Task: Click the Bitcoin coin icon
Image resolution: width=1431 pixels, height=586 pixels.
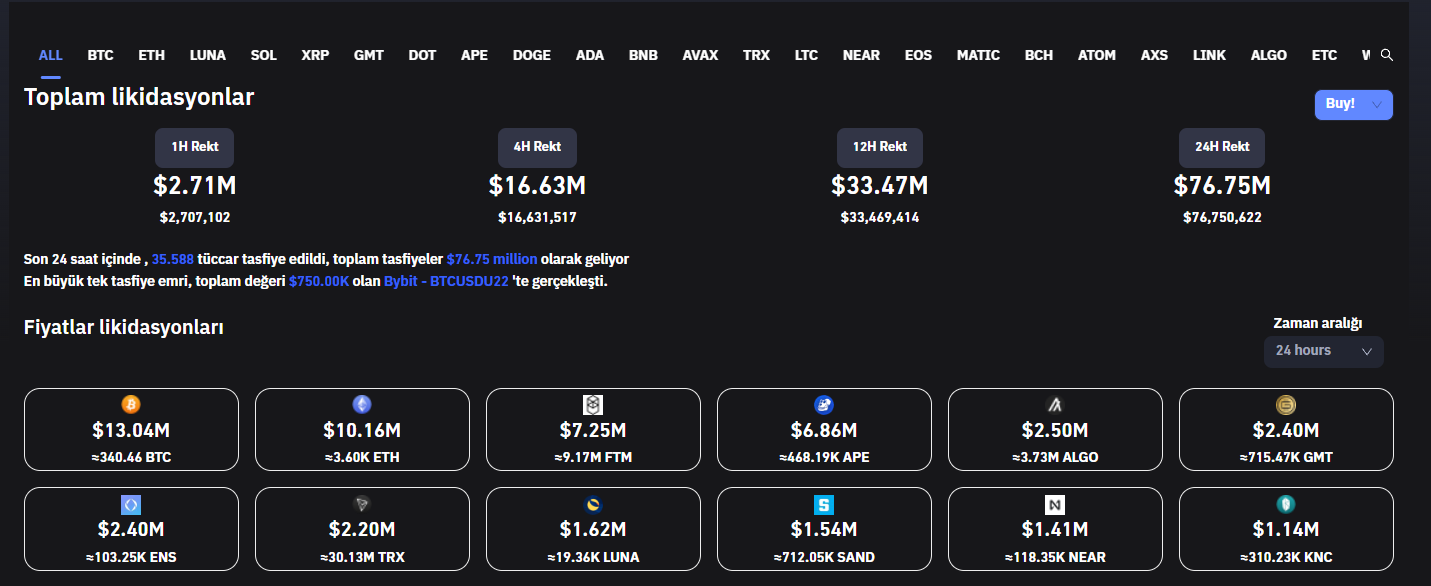Action: (131, 404)
